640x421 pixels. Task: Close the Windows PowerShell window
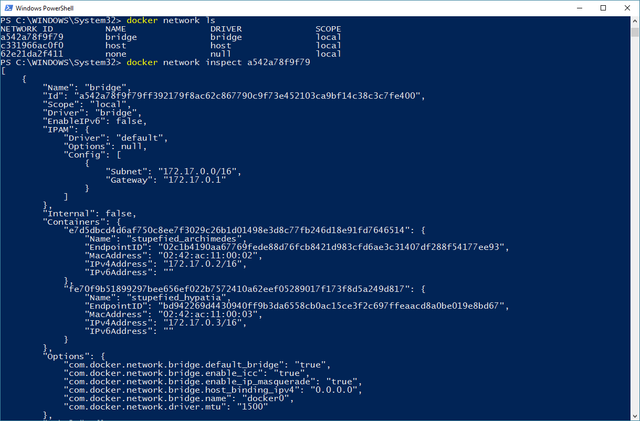tap(627, 7)
